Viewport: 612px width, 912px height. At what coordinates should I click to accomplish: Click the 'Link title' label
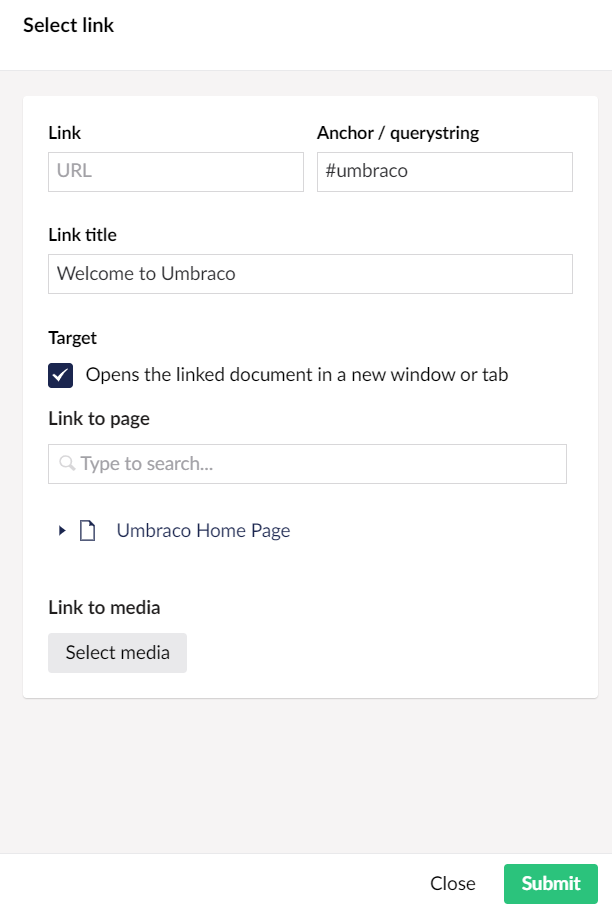(82, 235)
